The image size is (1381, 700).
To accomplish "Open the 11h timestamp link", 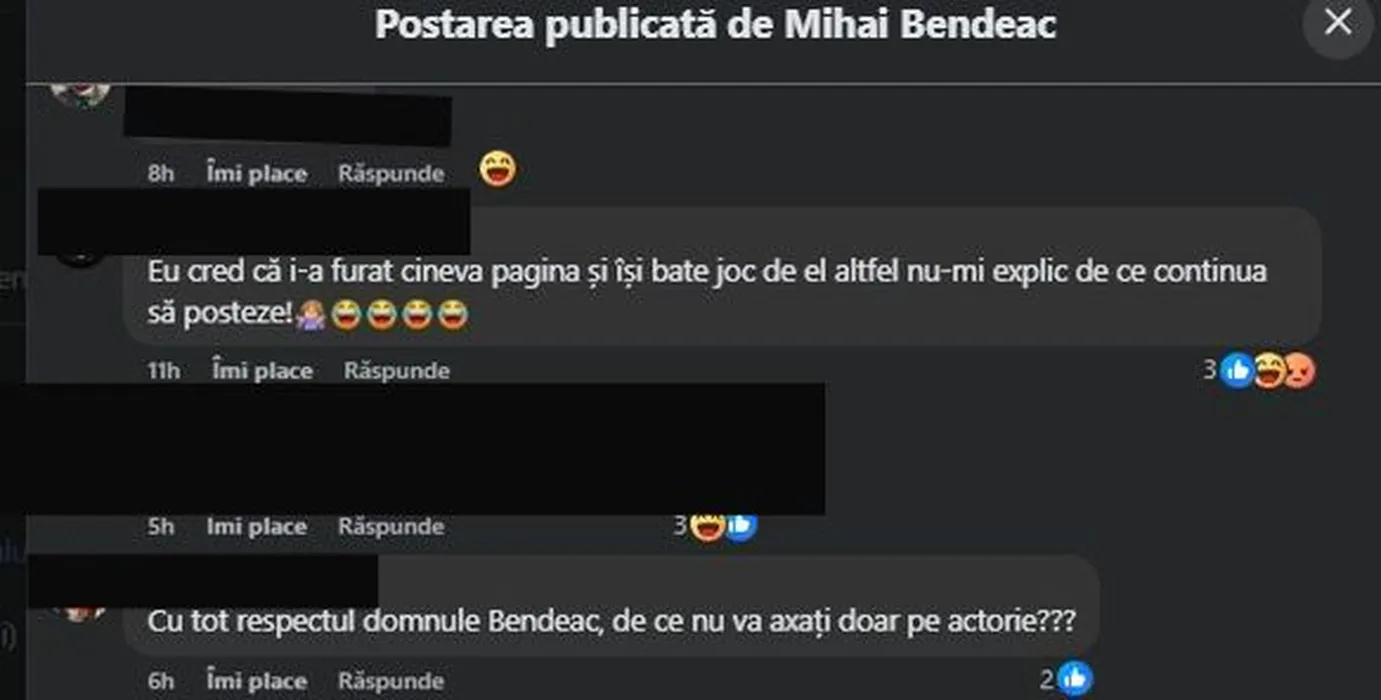I will (164, 371).
